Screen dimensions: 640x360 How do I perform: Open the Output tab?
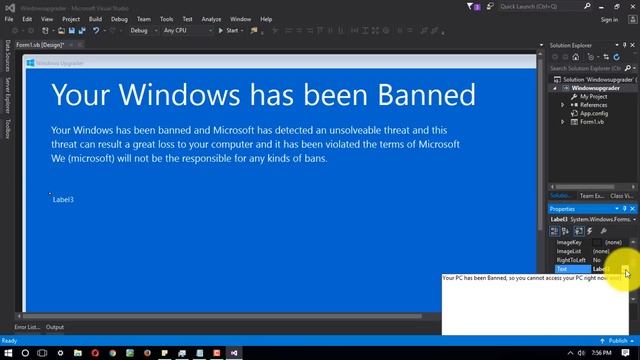55,327
